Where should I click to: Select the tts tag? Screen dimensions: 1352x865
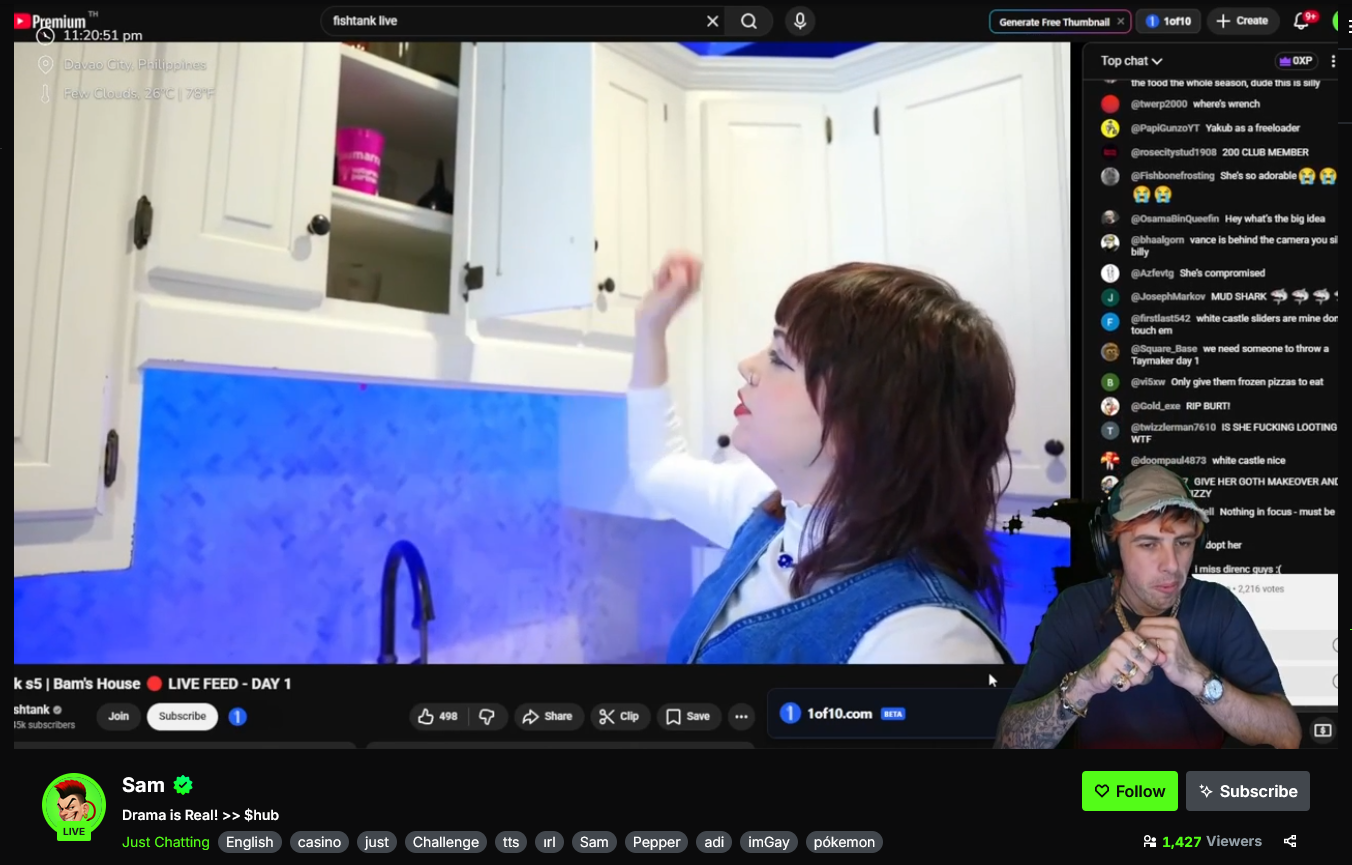coord(511,842)
